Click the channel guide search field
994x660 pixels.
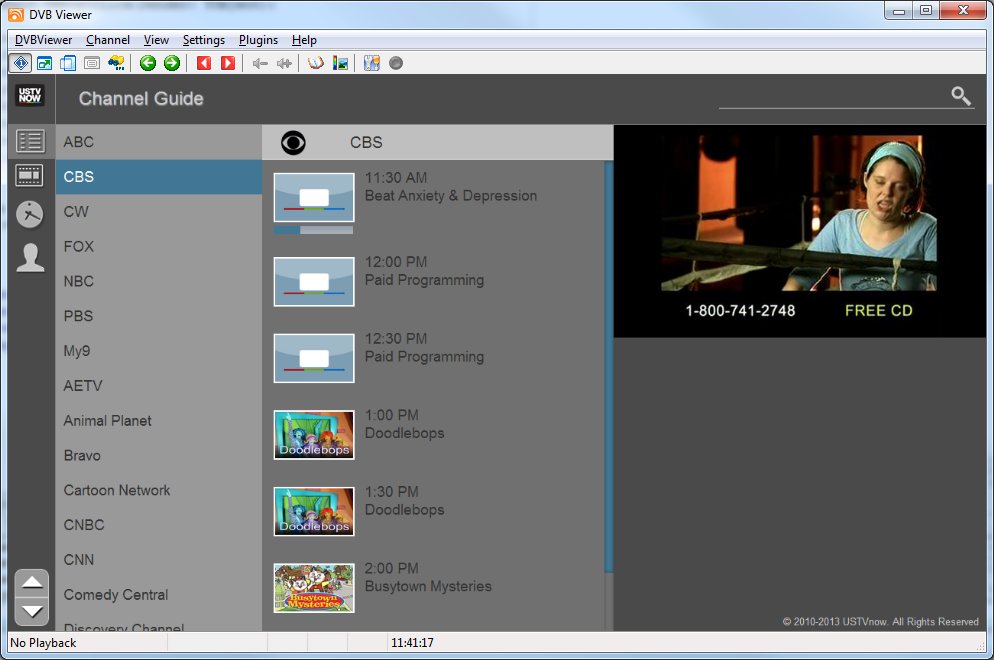point(830,97)
